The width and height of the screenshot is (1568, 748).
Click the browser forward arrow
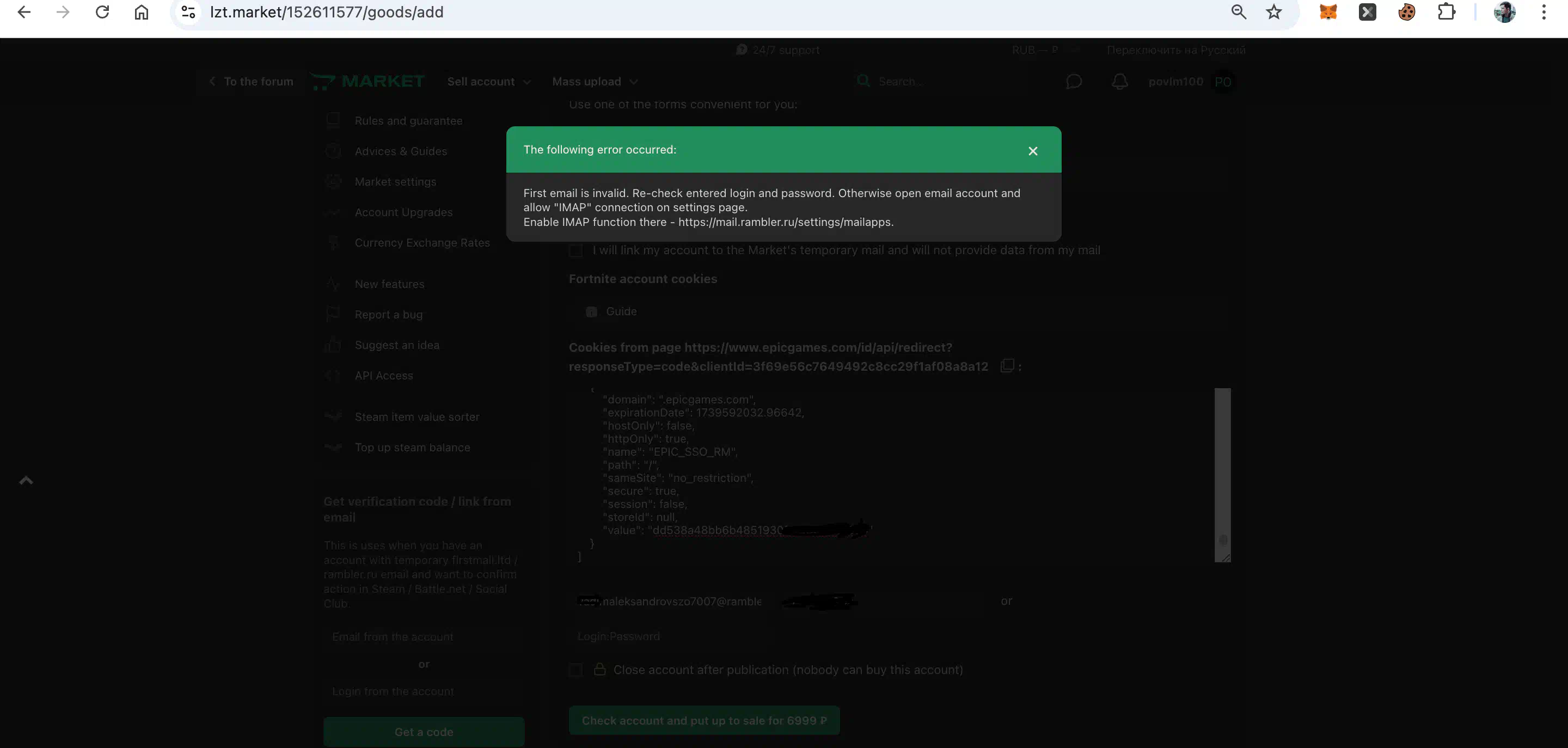63,12
